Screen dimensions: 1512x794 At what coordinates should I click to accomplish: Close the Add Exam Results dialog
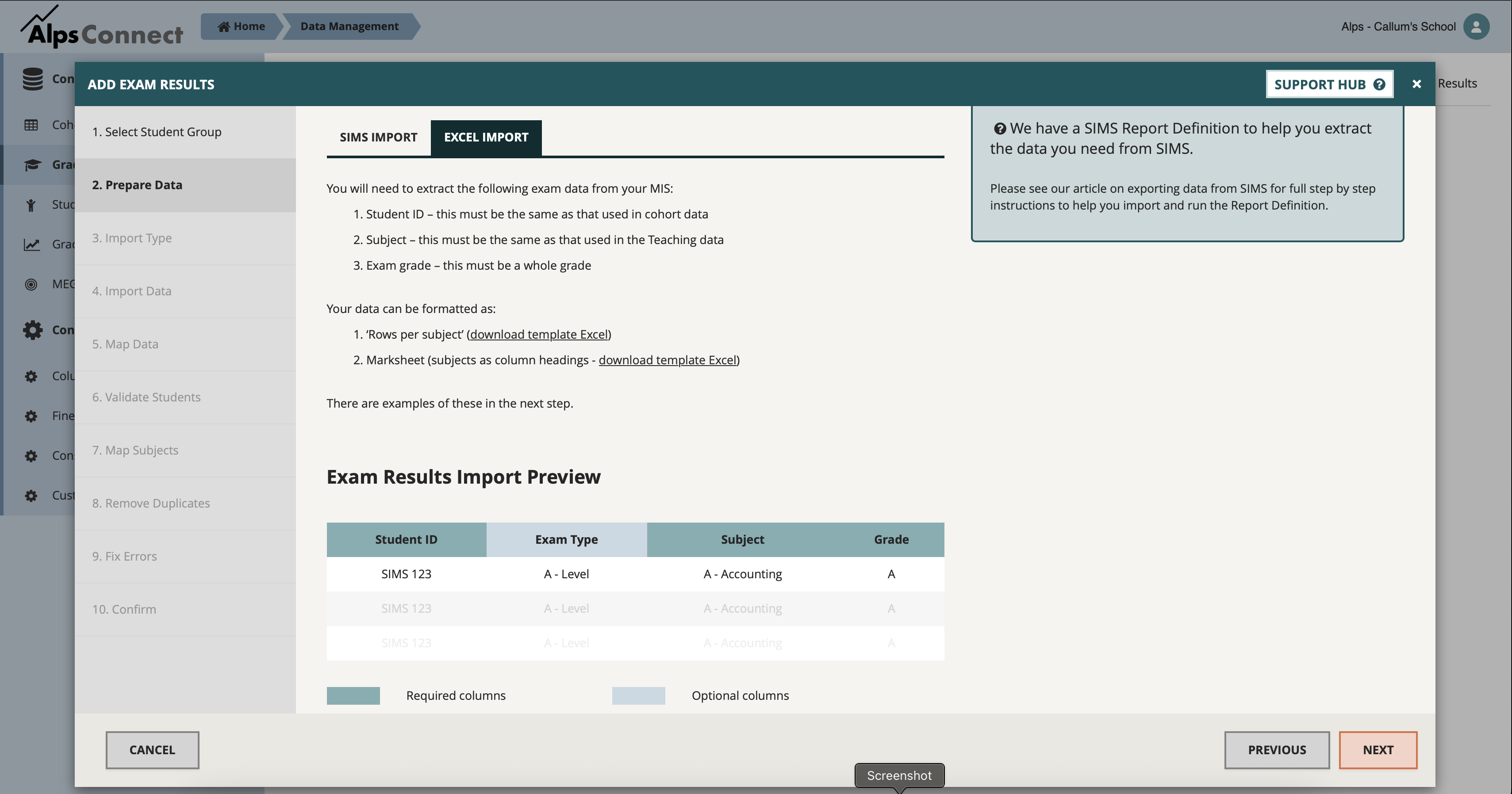coord(1416,84)
